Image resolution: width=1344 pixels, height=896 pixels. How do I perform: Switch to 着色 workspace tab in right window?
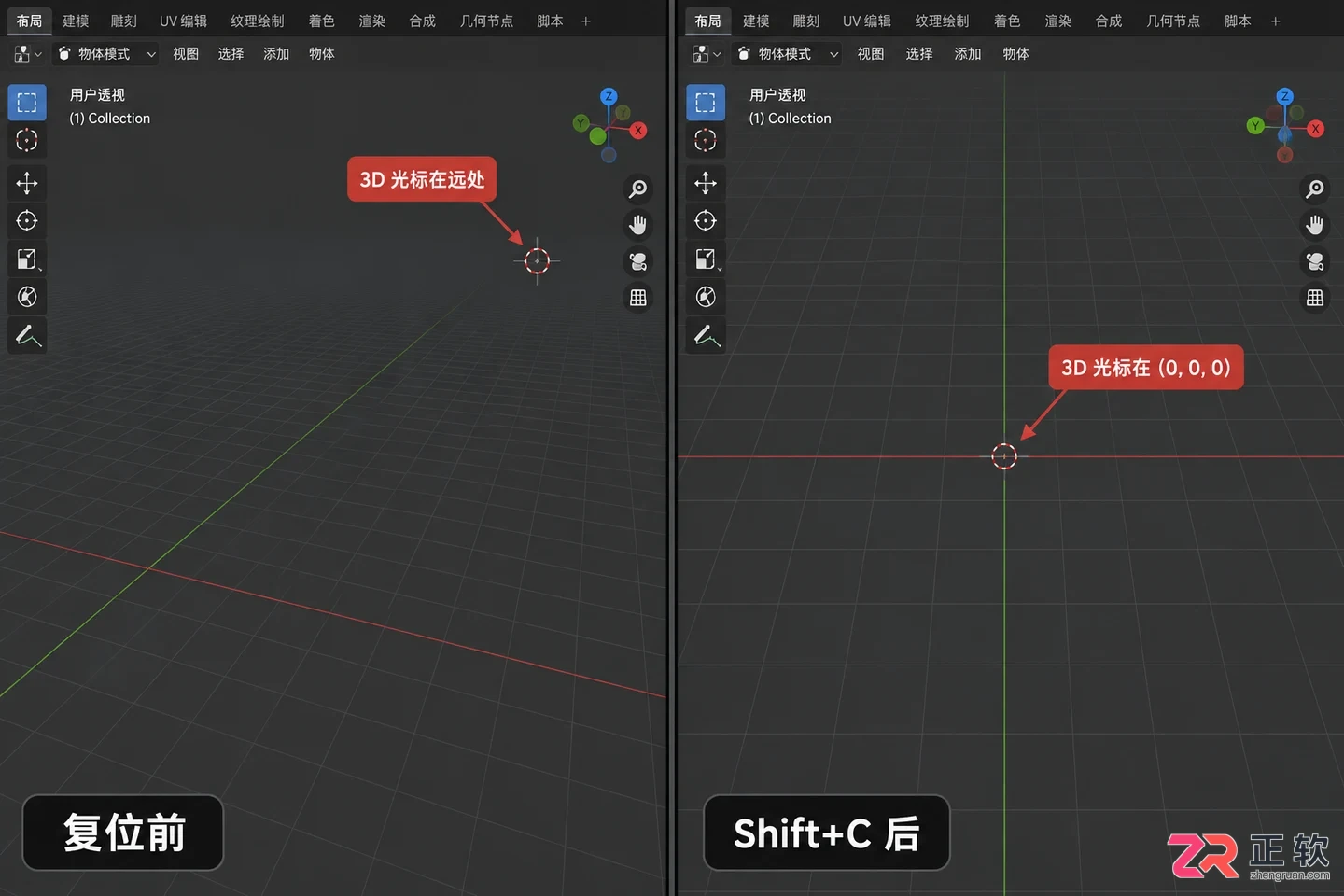[1007, 21]
